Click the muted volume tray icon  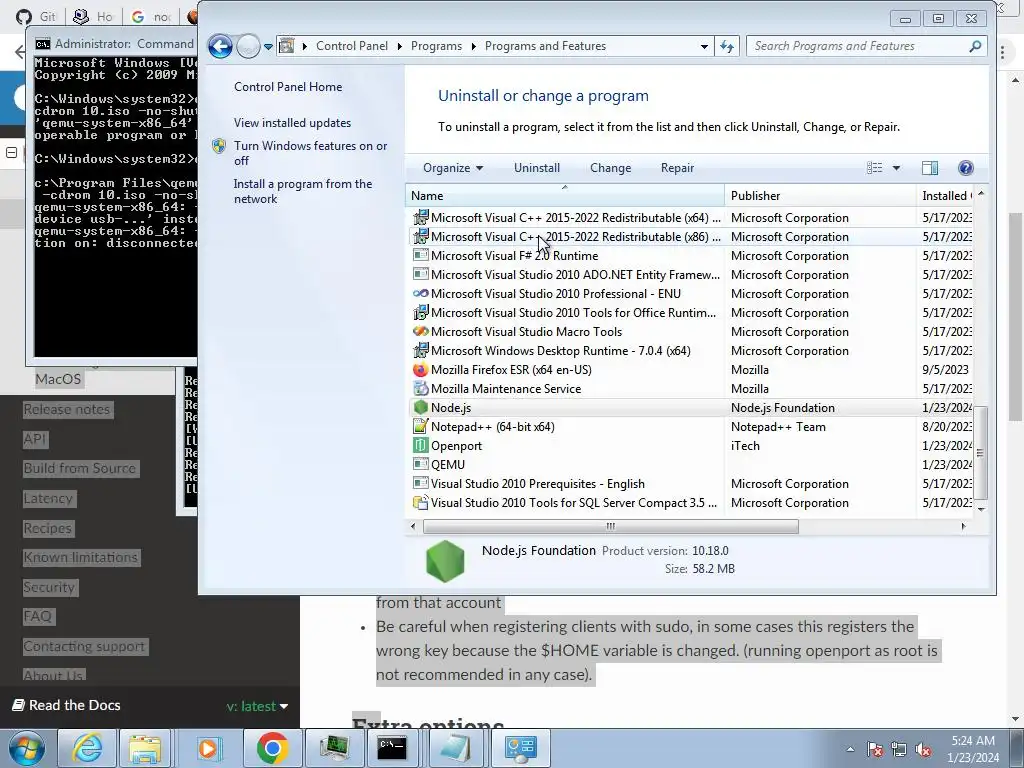[x=923, y=749]
